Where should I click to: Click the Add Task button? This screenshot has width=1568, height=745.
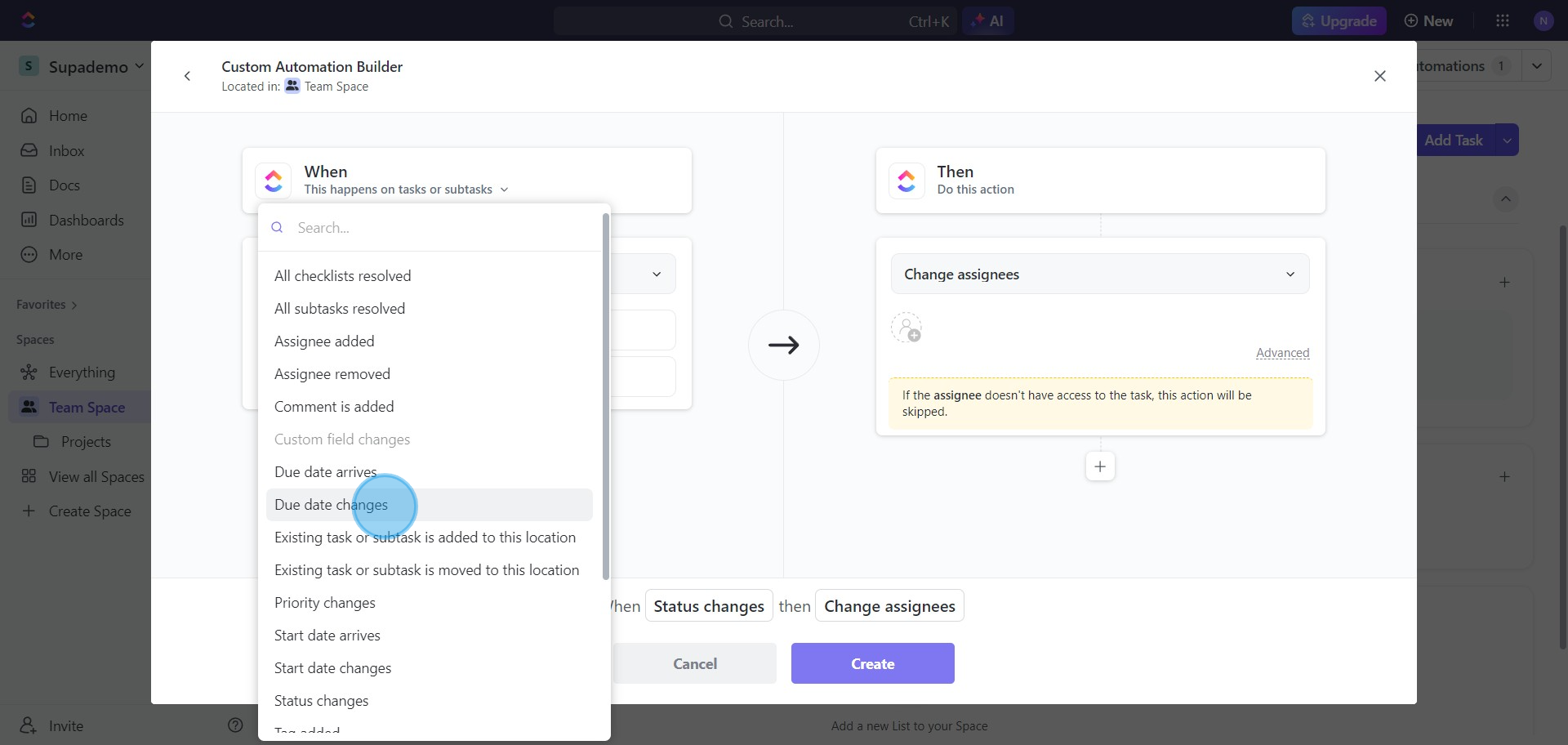[1454, 141]
